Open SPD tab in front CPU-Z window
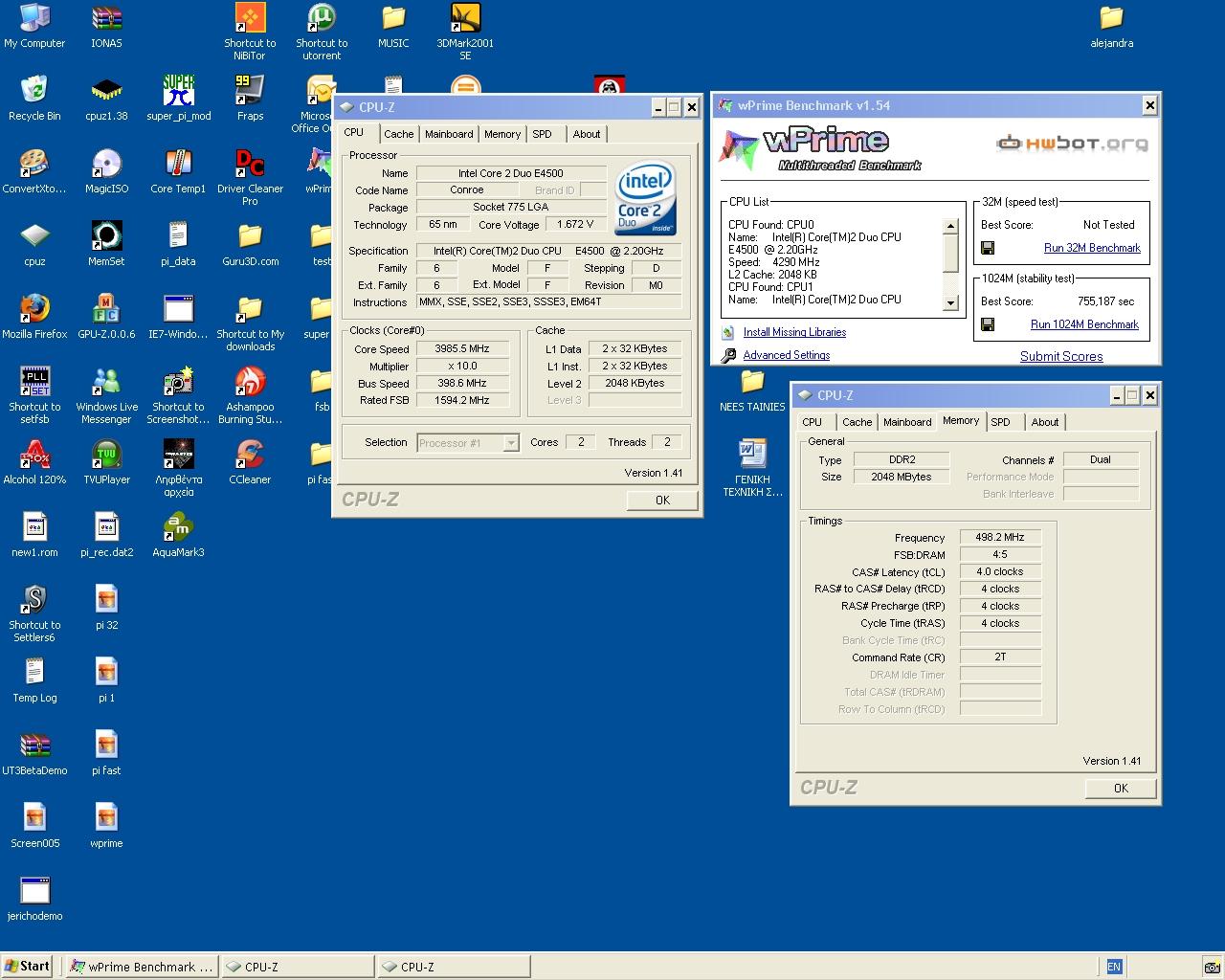Viewport: 1225px width, 980px height. coord(543,135)
